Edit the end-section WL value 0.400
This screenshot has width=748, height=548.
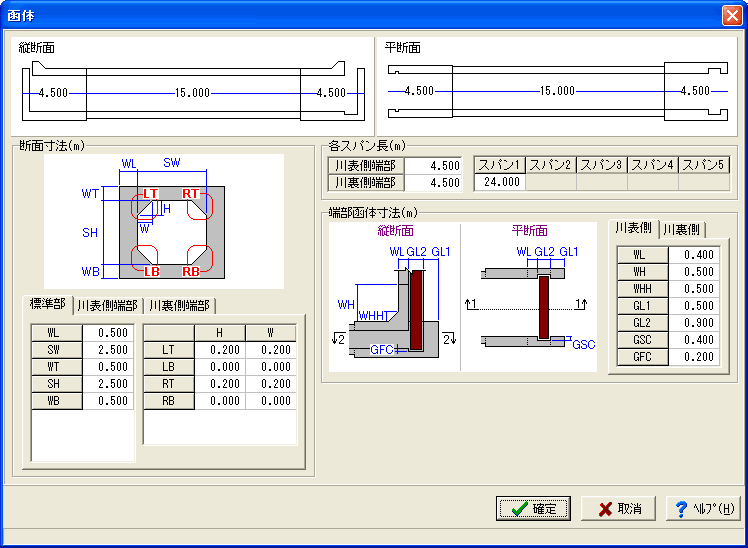tap(694, 255)
